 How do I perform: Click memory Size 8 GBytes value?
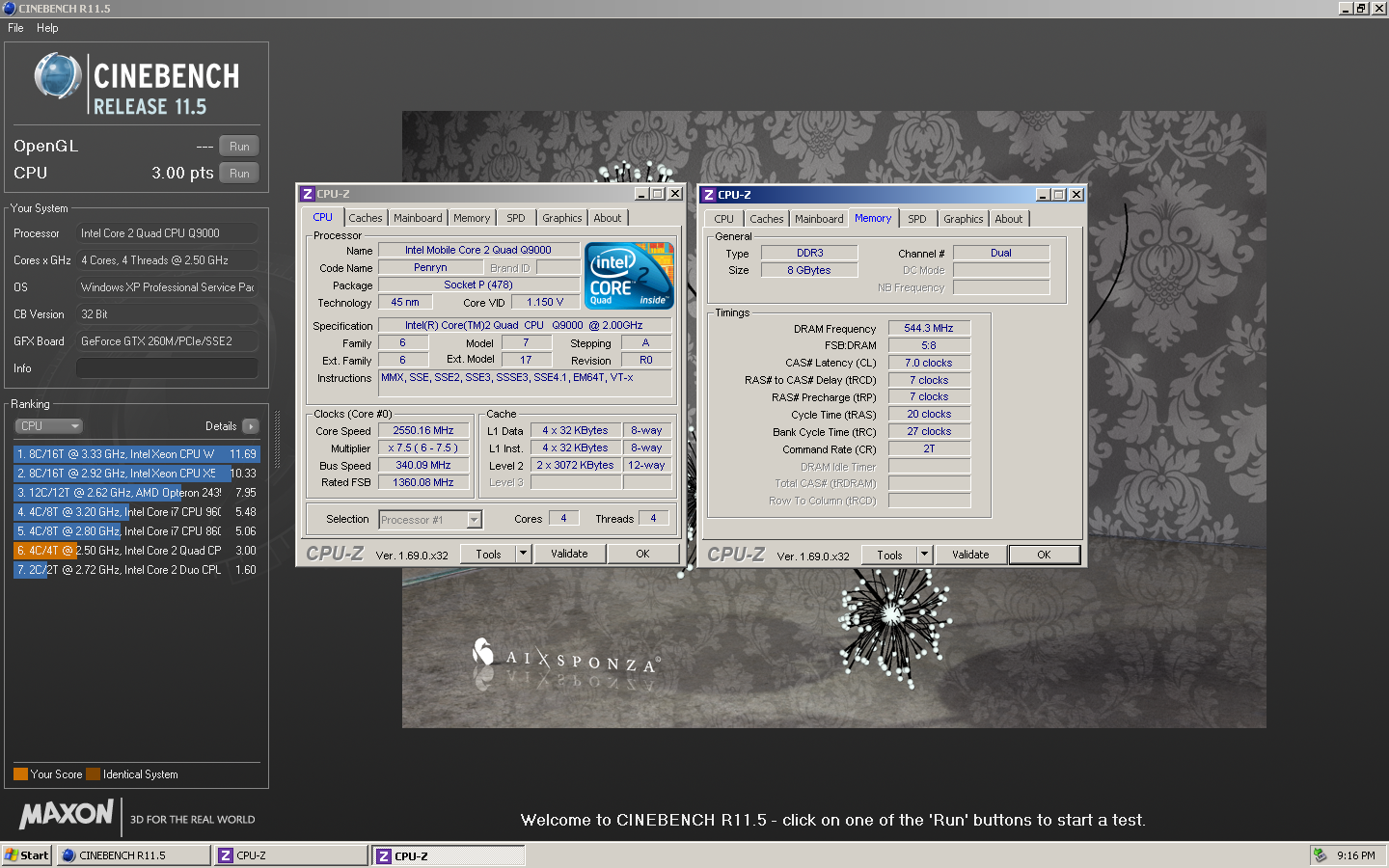[808, 271]
